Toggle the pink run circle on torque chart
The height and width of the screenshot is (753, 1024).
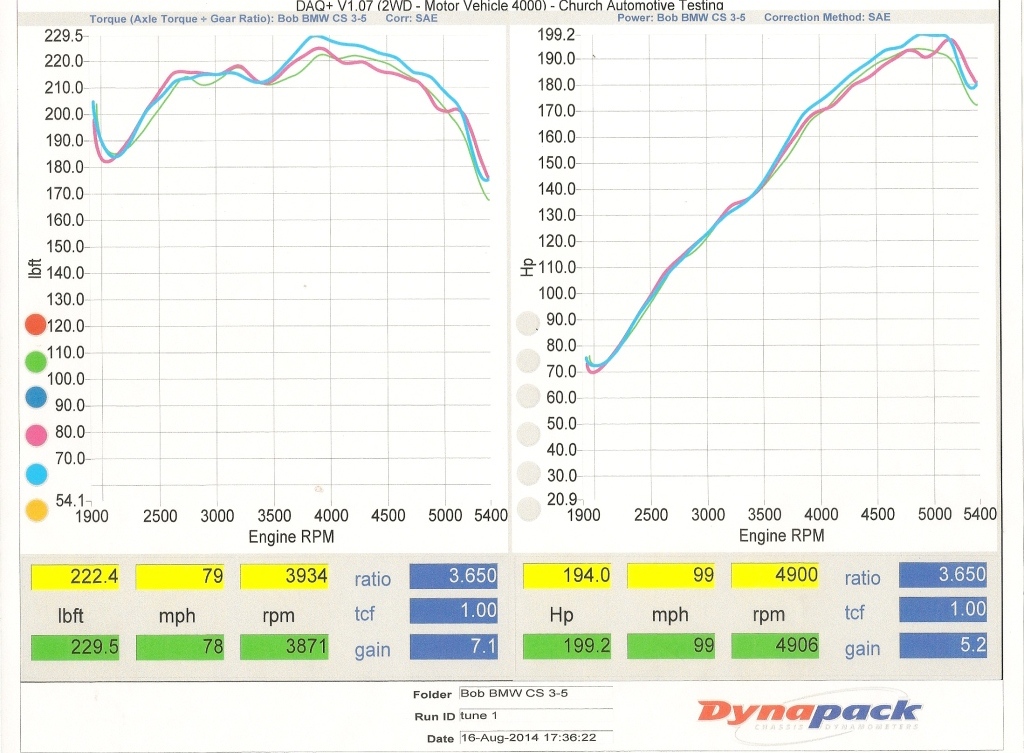point(35,434)
